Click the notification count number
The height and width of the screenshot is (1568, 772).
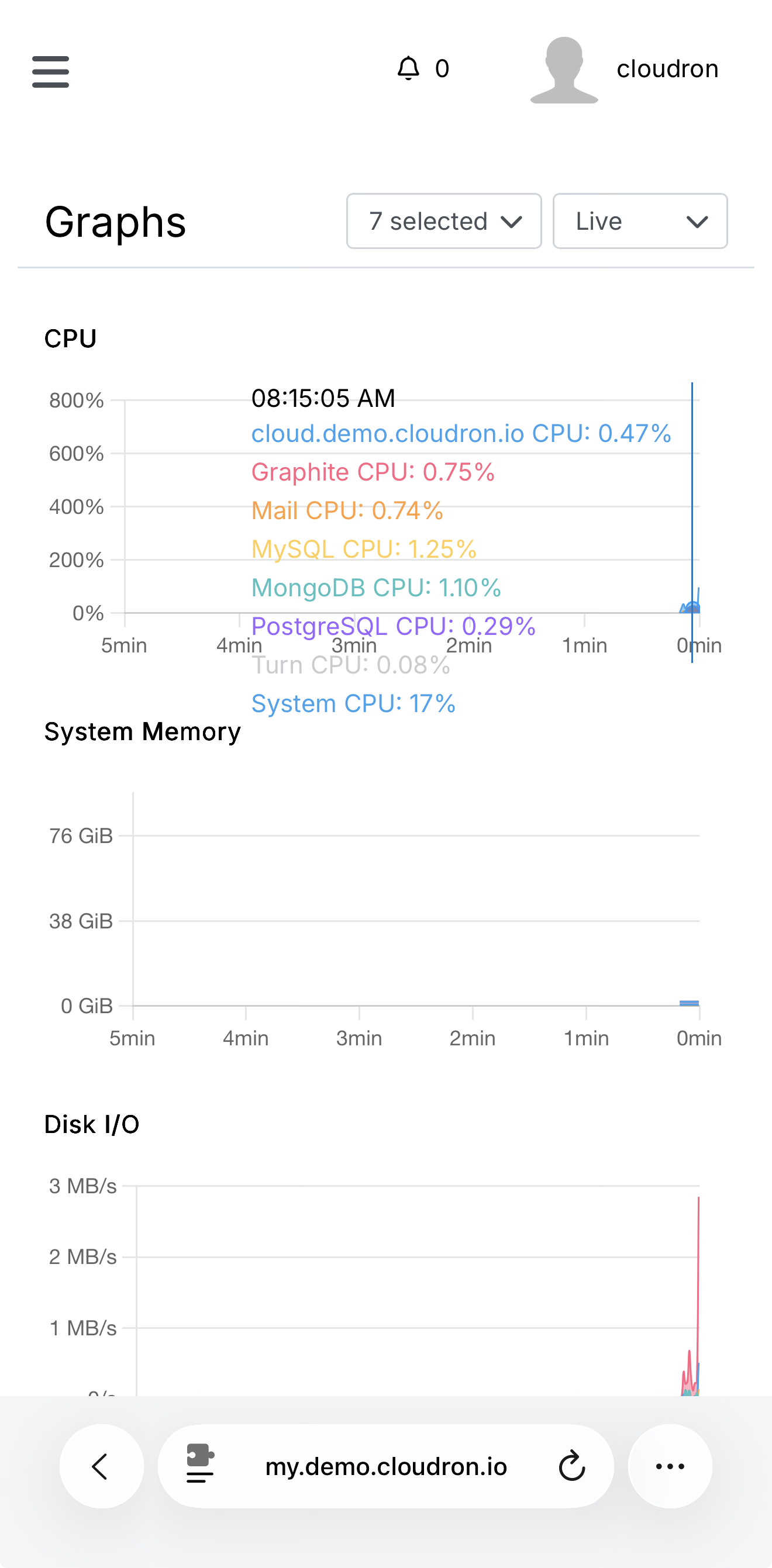442,69
